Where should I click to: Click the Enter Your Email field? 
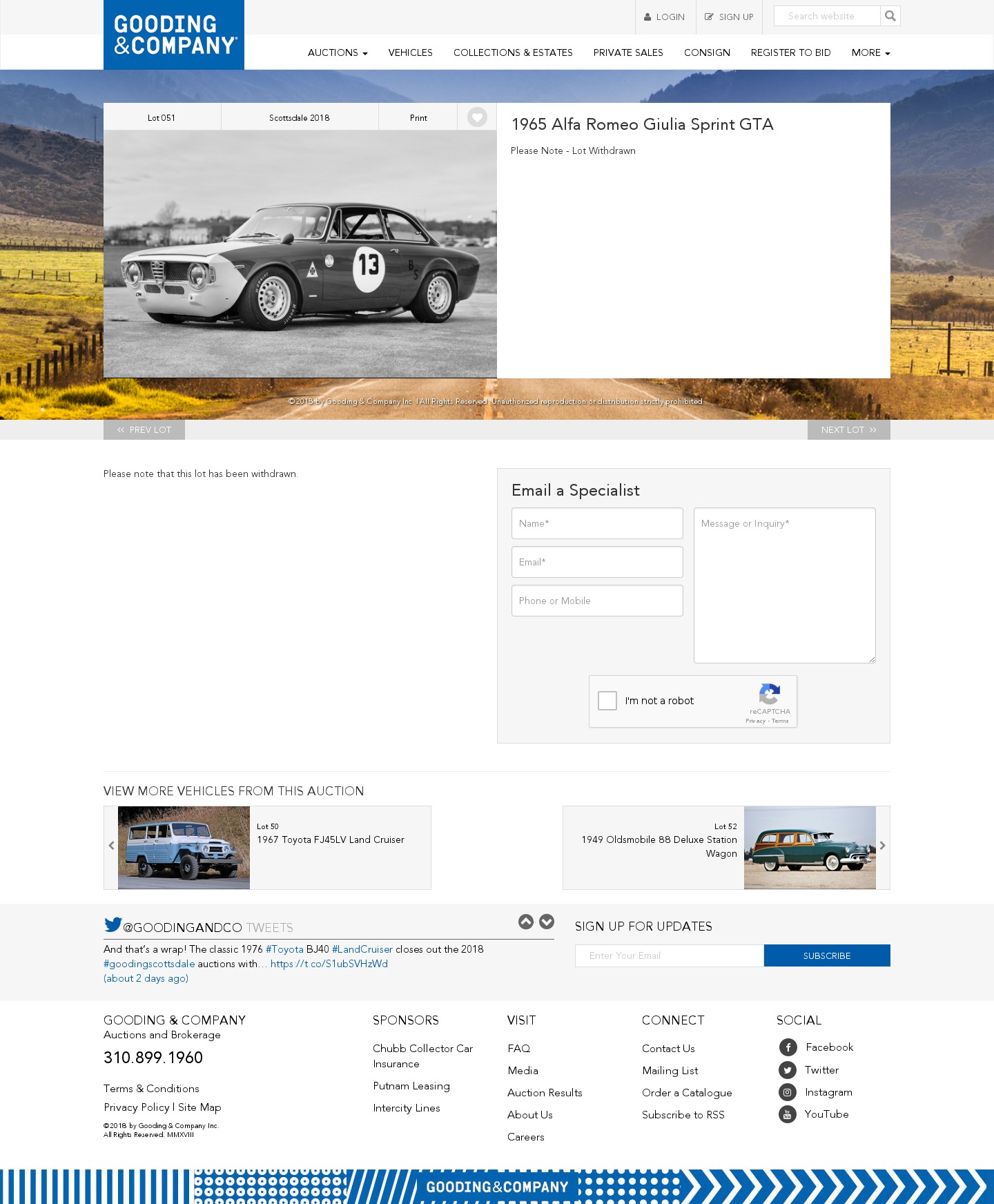pos(670,955)
